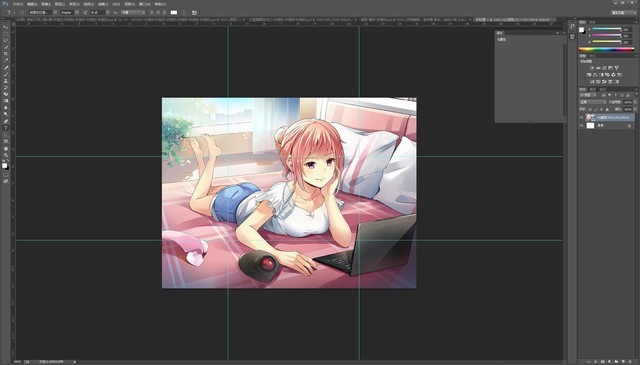Select the Gradient tool

pyautogui.click(x=6, y=101)
